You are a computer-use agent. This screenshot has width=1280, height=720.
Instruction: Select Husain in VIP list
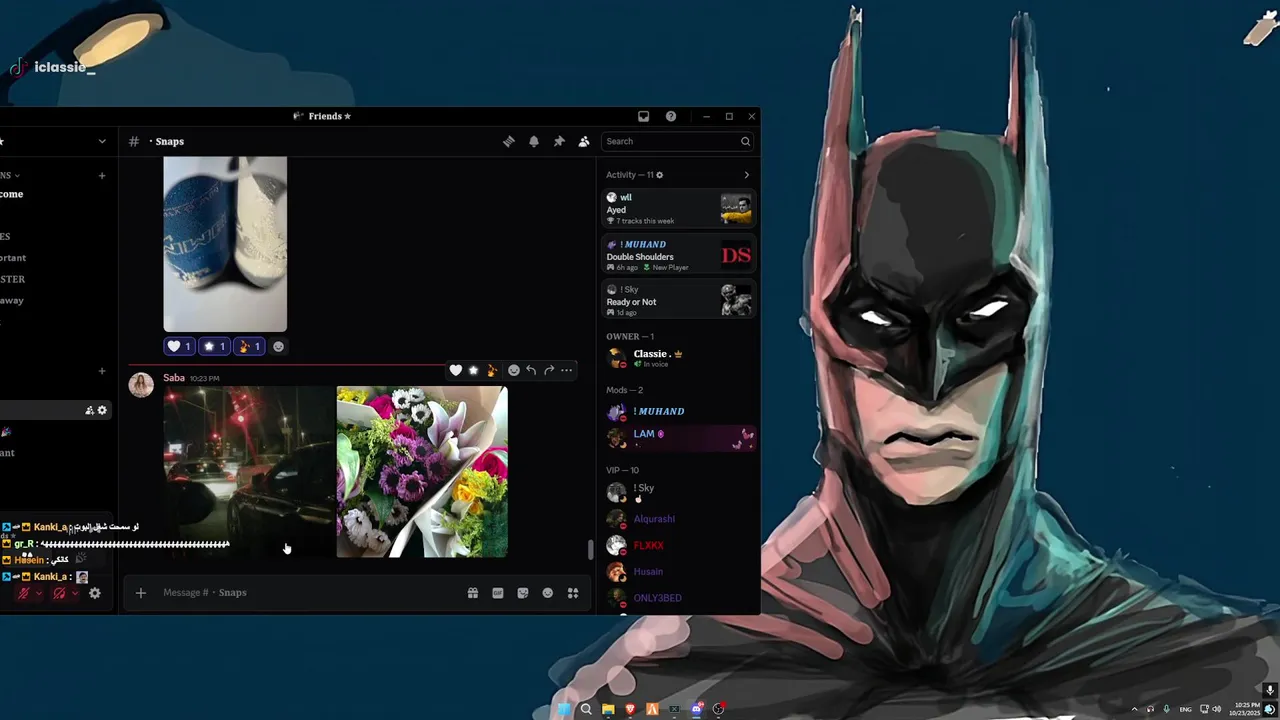pos(678,572)
